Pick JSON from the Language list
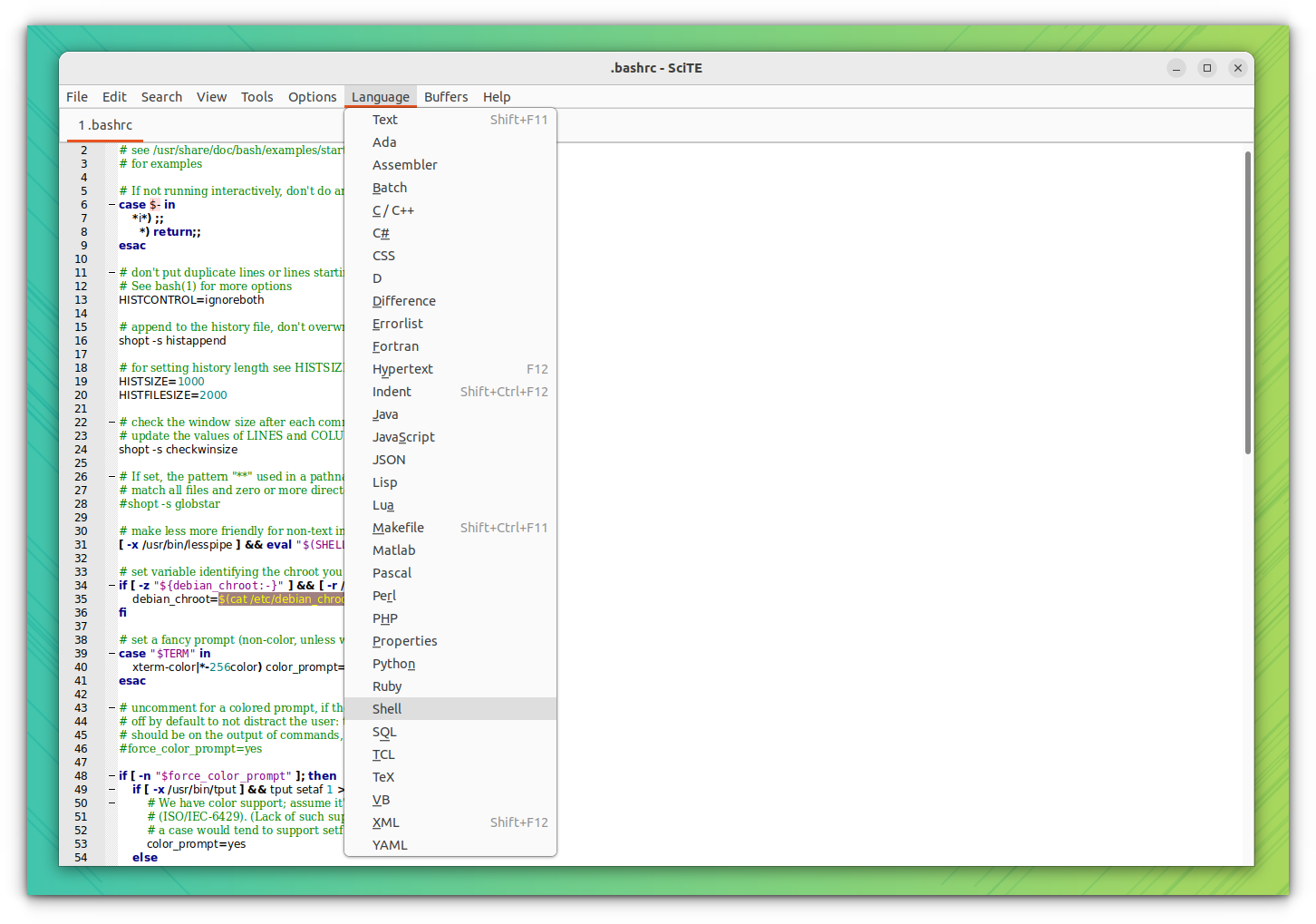The width and height of the screenshot is (1316, 924). (x=388, y=459)
